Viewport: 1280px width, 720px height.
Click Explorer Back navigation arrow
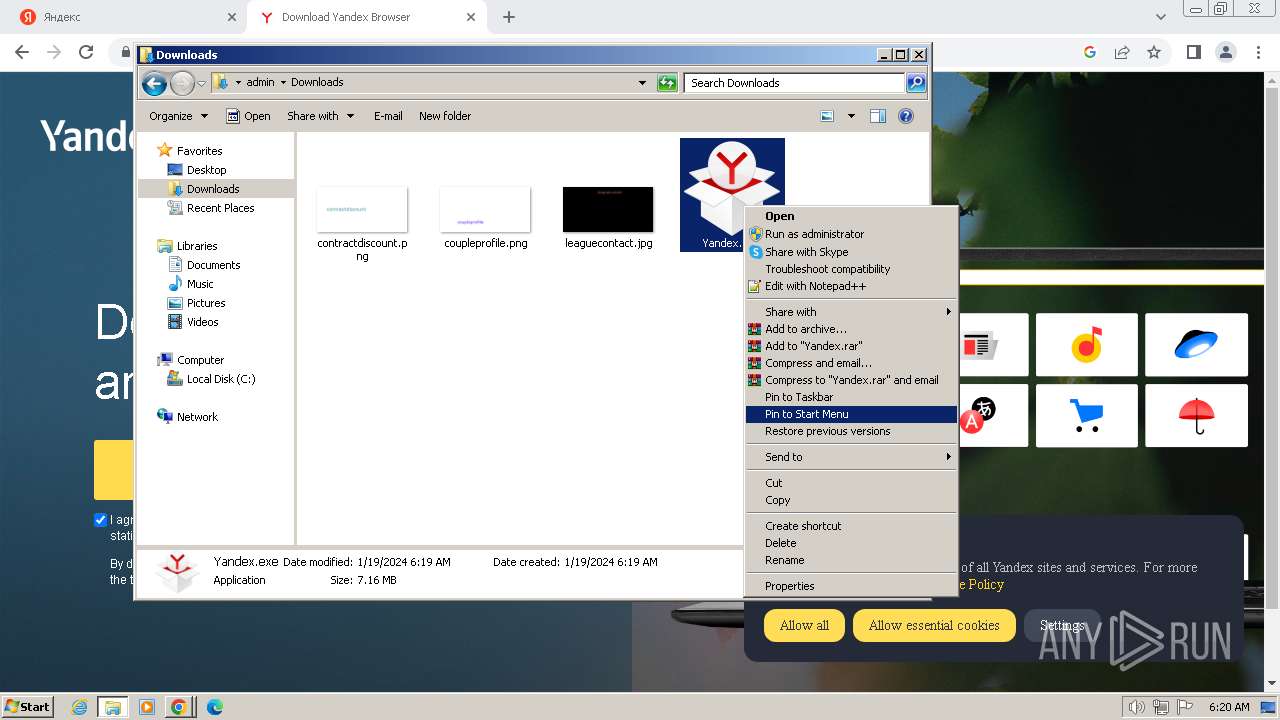coord(154,83)
